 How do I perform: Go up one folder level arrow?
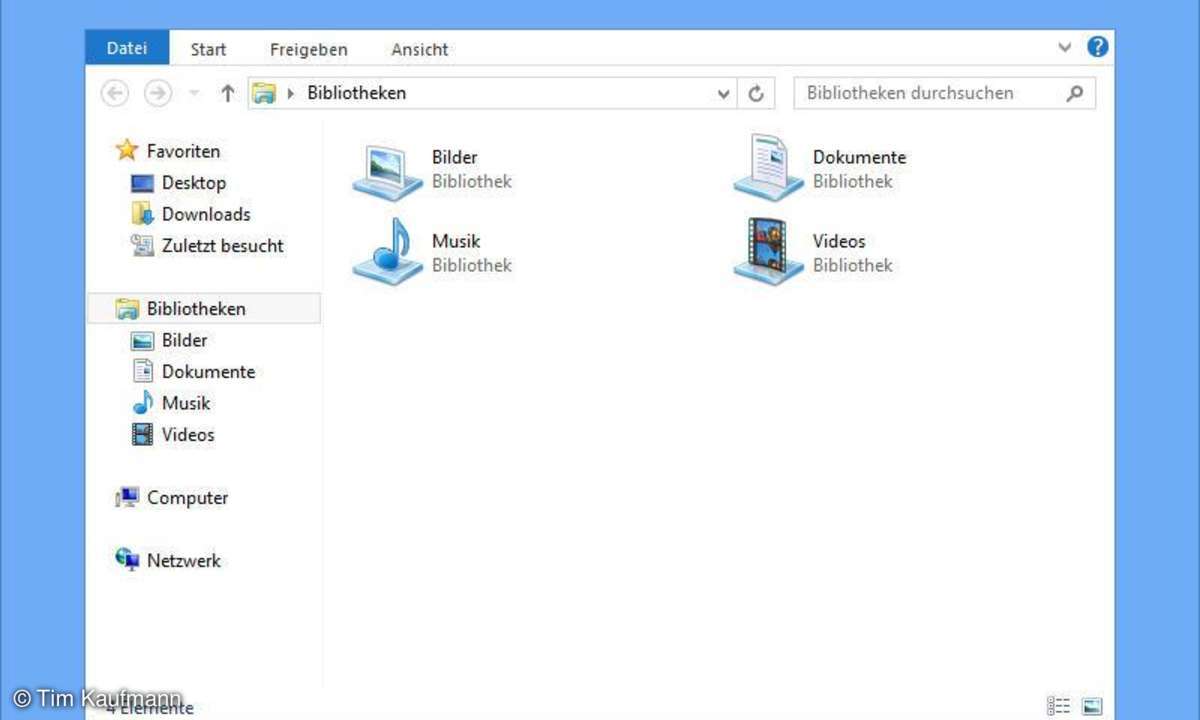point(227,93)
